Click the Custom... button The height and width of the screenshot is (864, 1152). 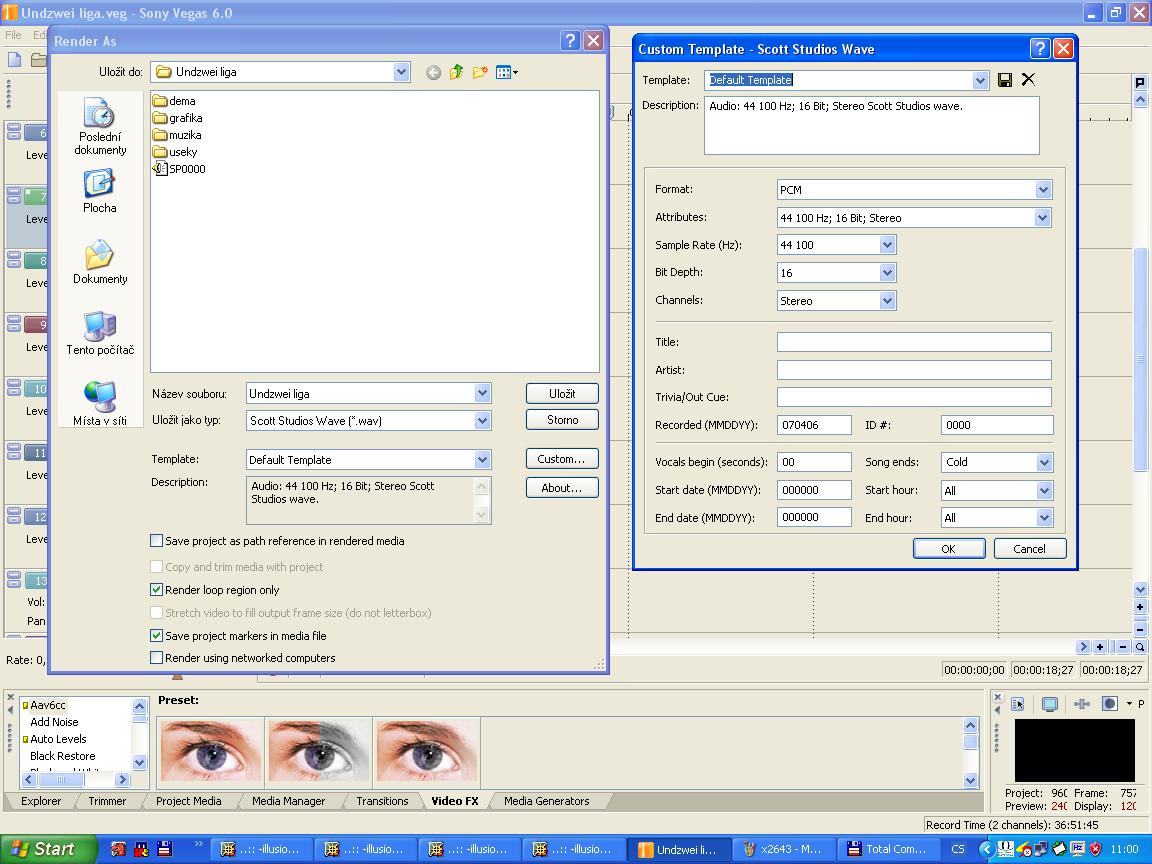562,458
